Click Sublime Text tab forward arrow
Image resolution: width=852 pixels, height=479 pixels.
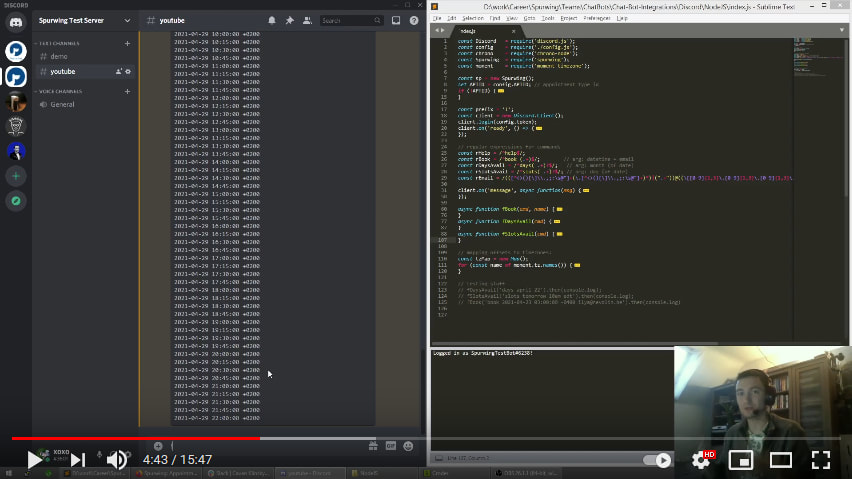(x=442, y=31)
